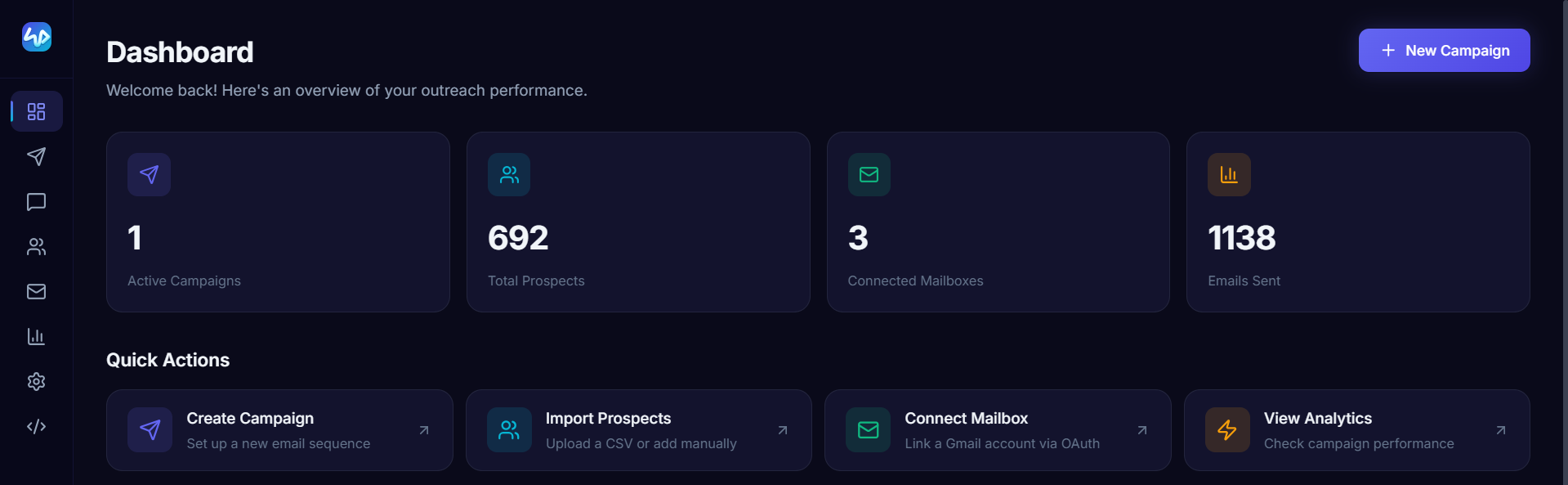
Task: Click the chart icon on Emails Sent card
Action: [x=1229, y=174]
